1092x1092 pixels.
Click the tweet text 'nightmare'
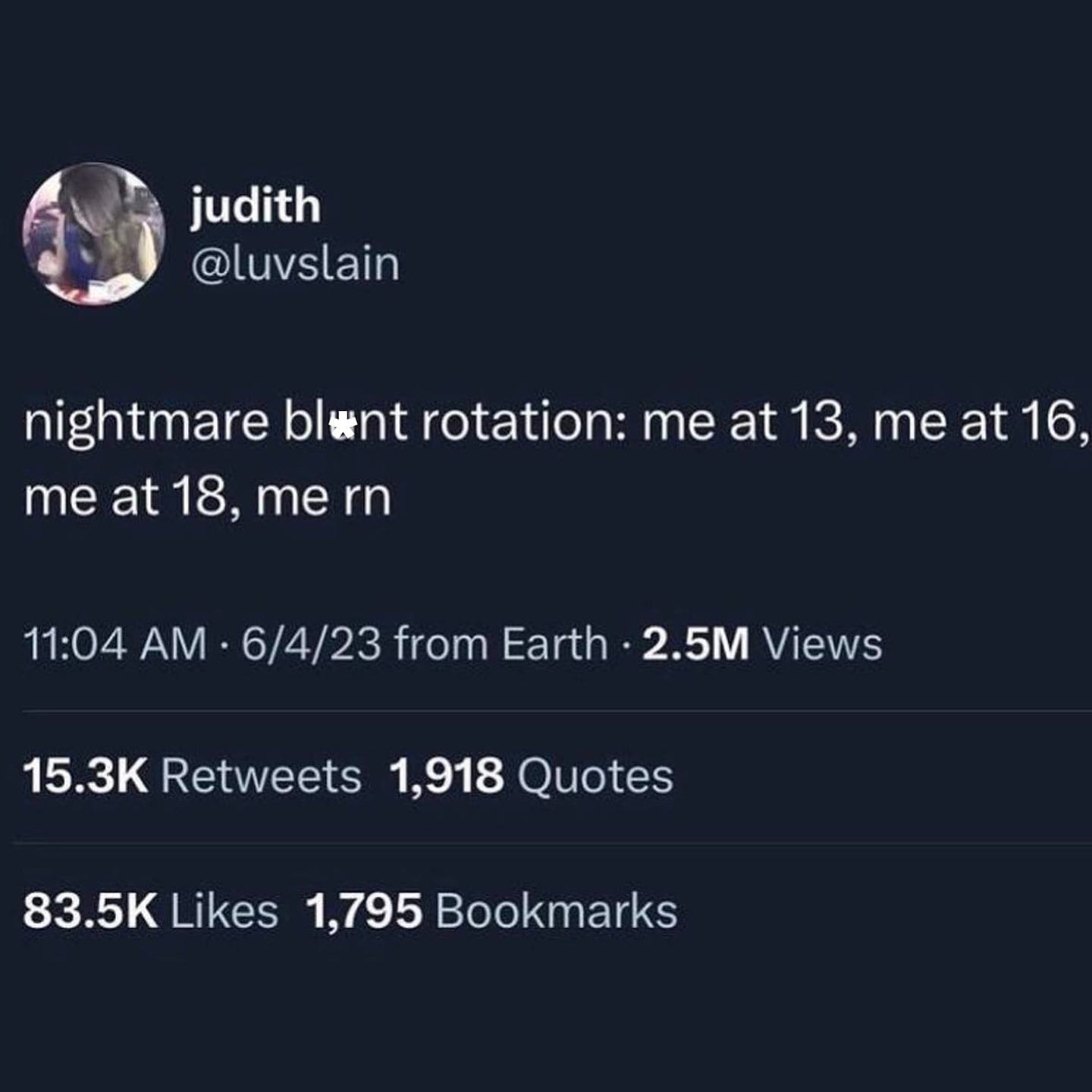click(x=147, y=423)
